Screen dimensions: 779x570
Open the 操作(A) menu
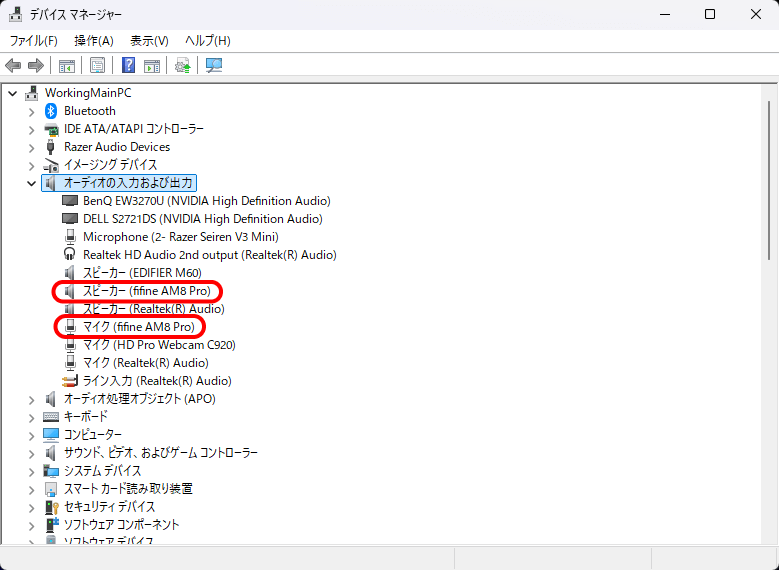click(94, 41)
